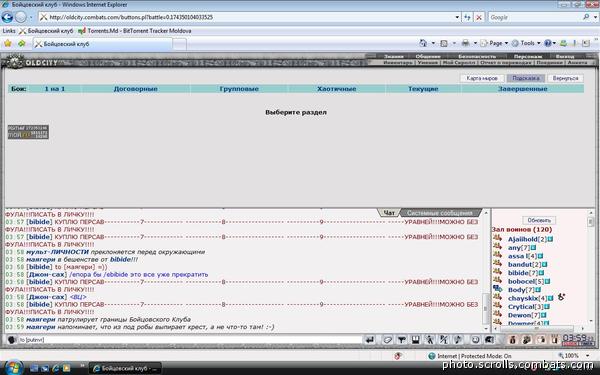Select the Договорные fights section
Viewport: 600px width, 375px height.
(x=135, y=89)
